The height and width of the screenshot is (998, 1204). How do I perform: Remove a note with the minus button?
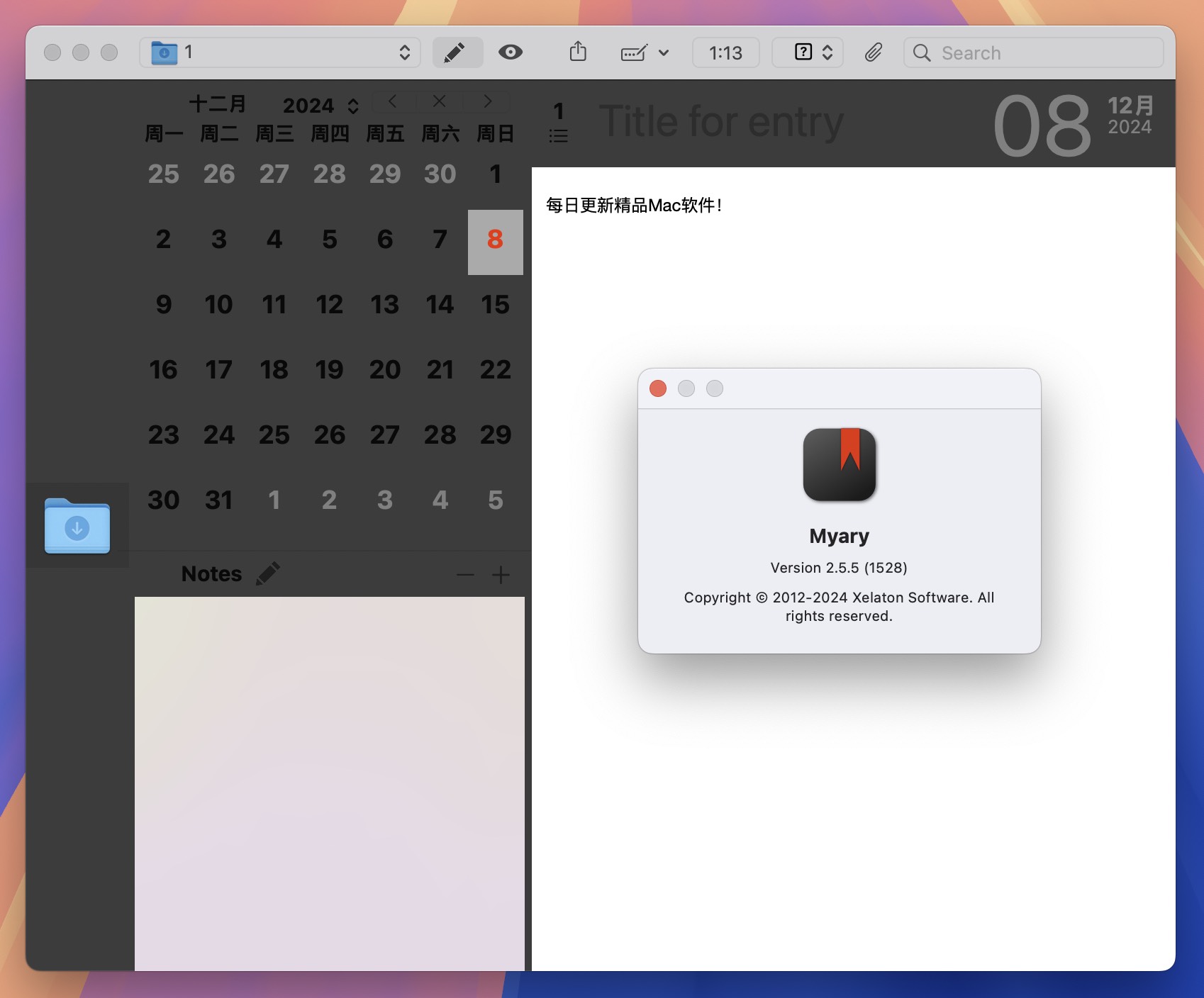tap(465, 575)
